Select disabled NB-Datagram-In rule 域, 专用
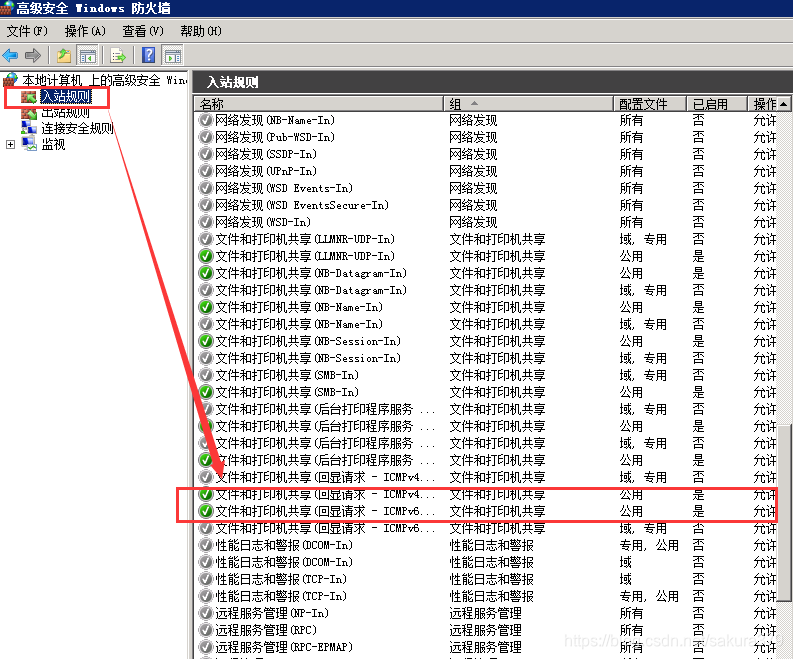This screenshot has height=659, width=793. pos(311,290)
